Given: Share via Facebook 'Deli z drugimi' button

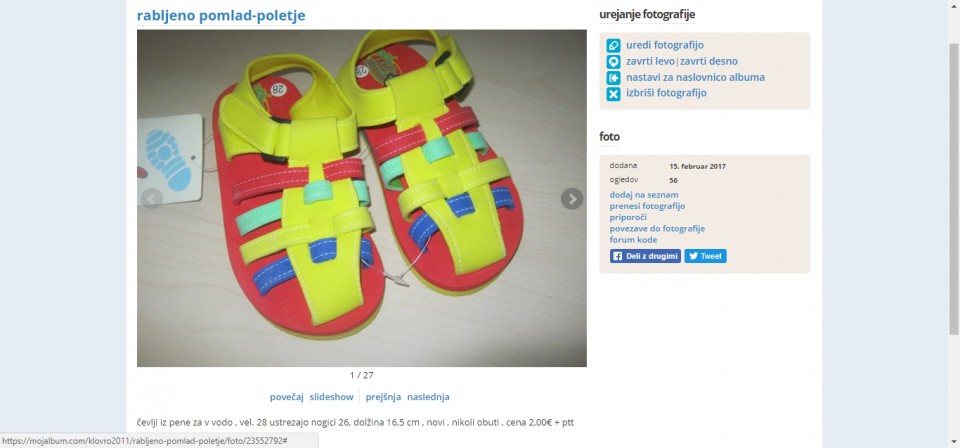Looking at the screenshot, I should click(x=645, y=256).
